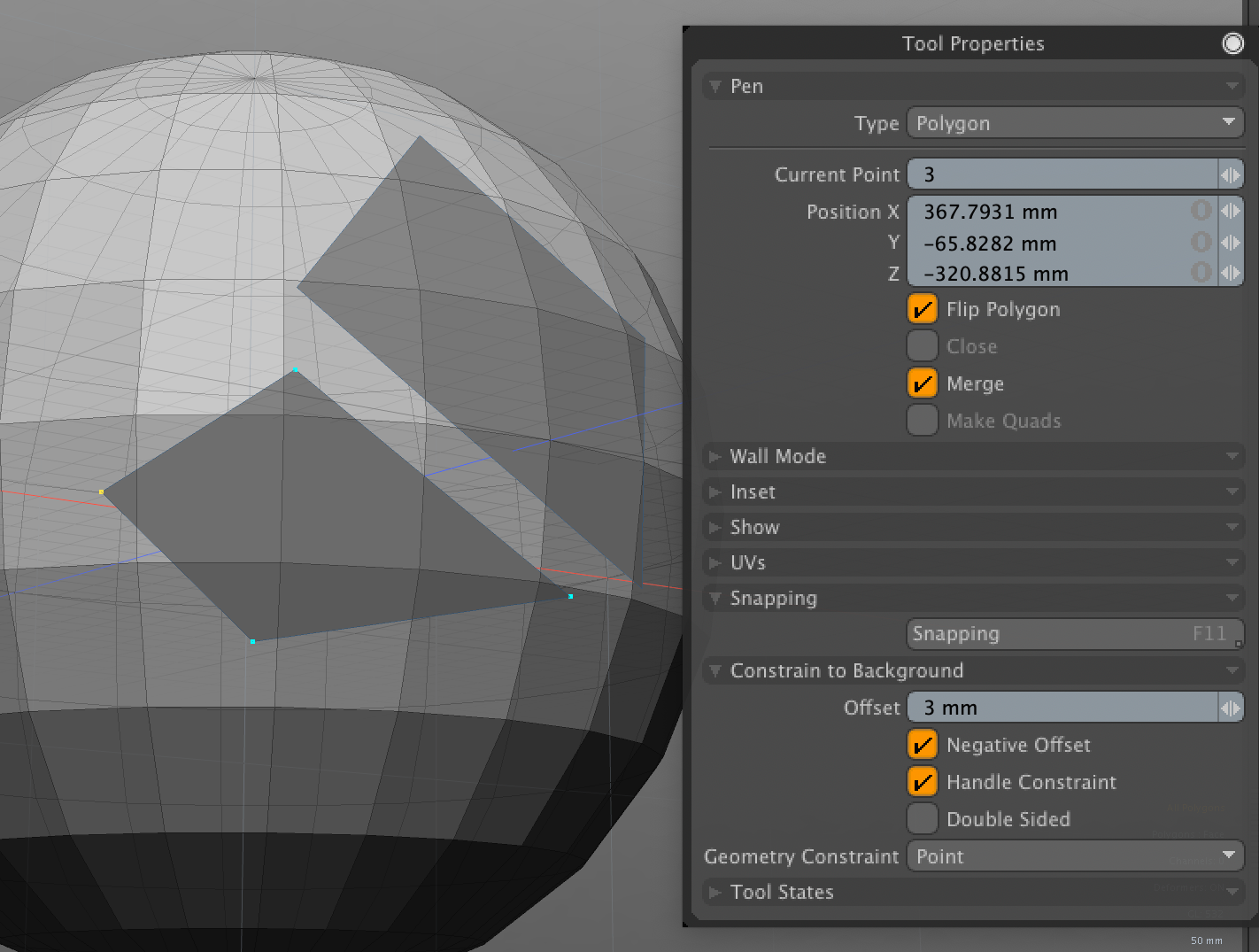Uncheck the Negative Offset checkbox
Viewport: 1259px width, 952px height.
(x=923, y=745)
